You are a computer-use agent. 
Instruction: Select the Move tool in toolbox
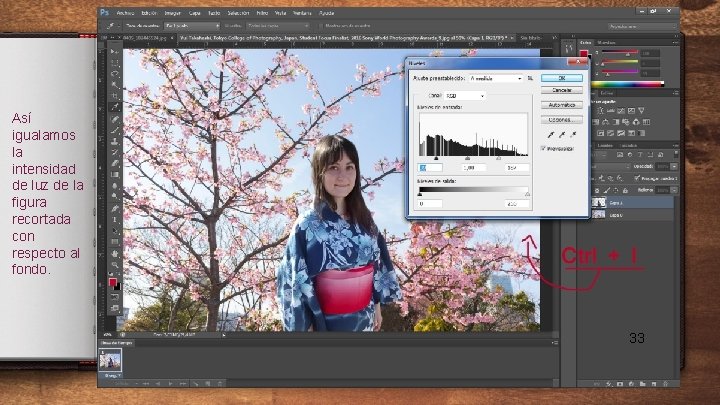(x=115, y=50)
